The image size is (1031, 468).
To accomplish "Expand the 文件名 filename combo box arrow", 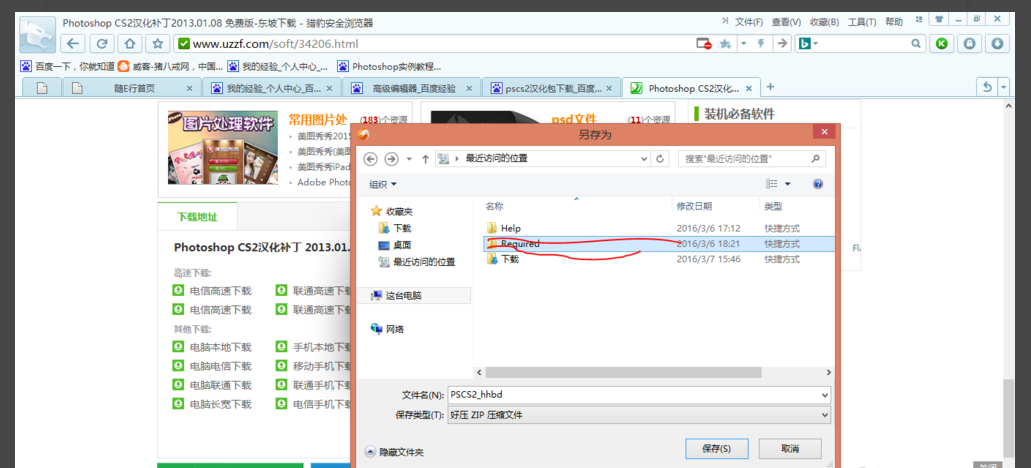I will [825, 394].
